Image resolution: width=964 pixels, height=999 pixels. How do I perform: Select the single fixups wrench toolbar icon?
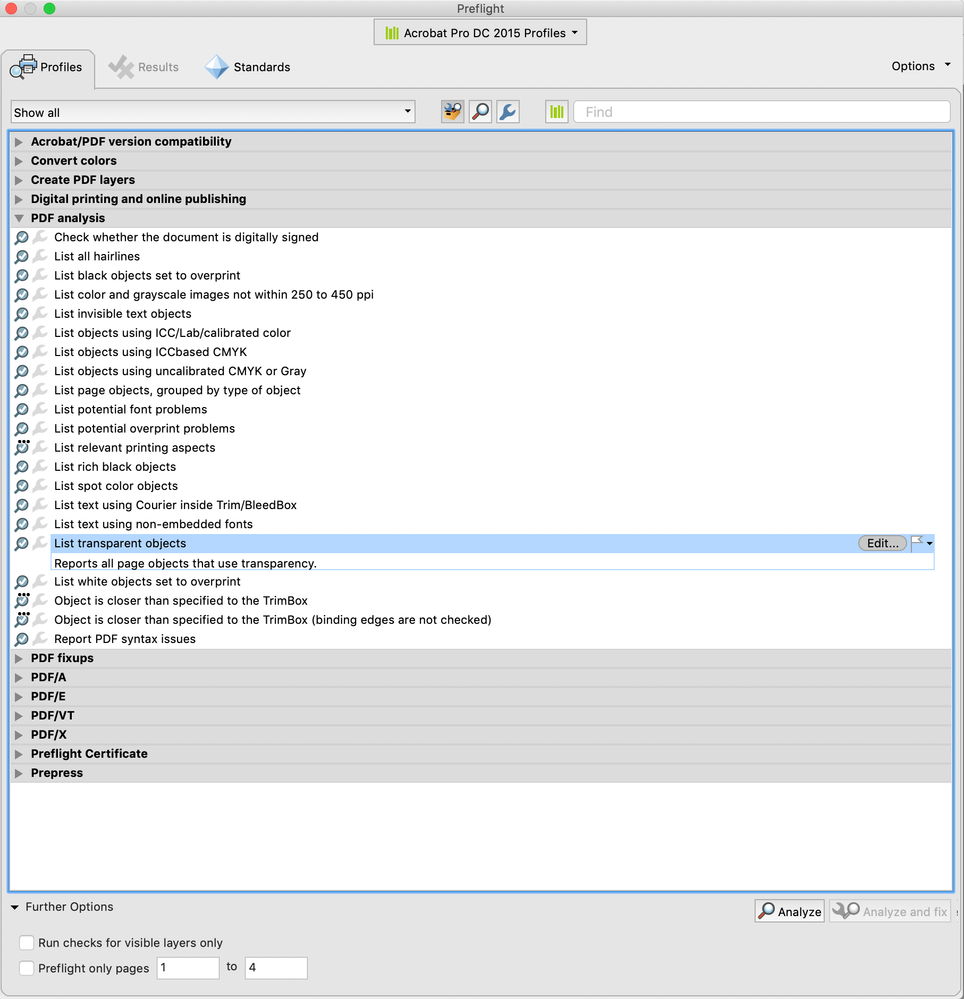(507, 112)
